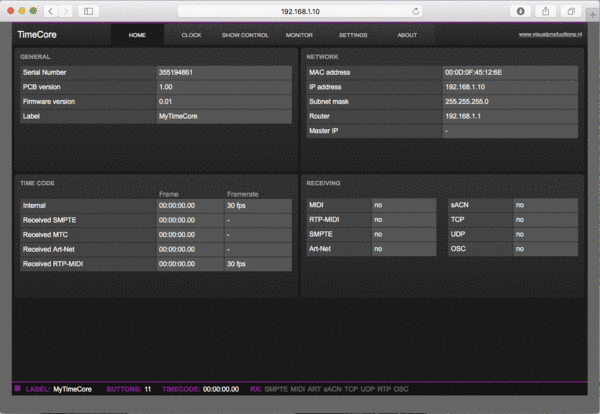Click the purple status indicator beside LABEL
600x414 pixels.
coord(18,388)
